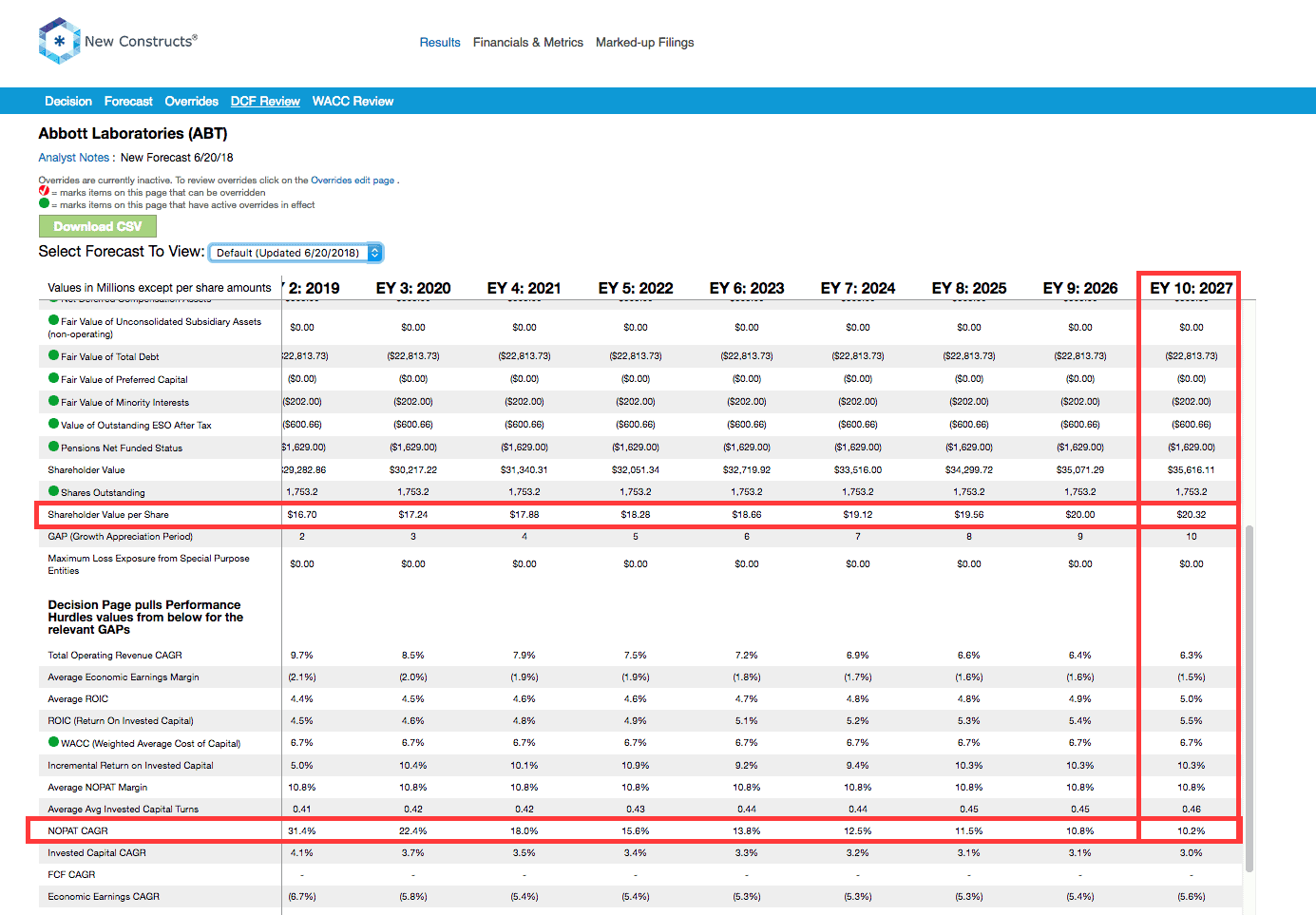
Task: Click green override dot for Pensions Net Funded Status
Action: (x=53, y=447)
